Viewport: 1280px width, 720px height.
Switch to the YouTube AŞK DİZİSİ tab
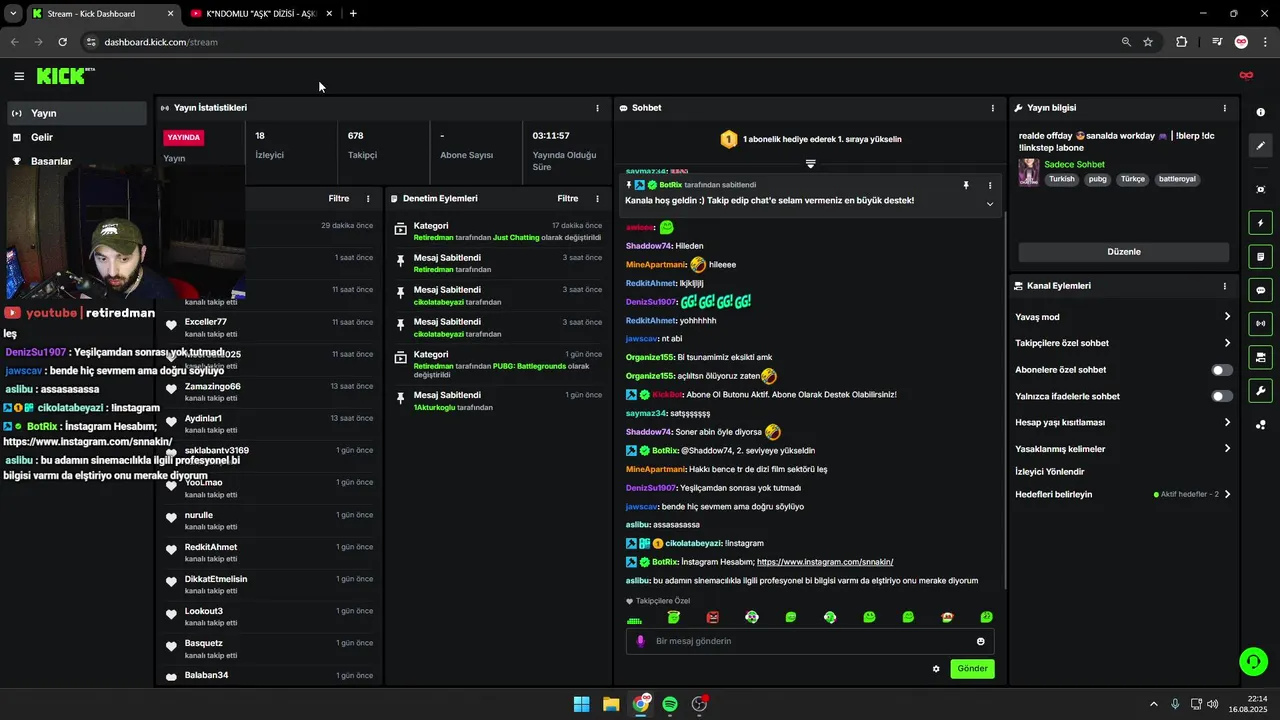(x=262, y=14)
